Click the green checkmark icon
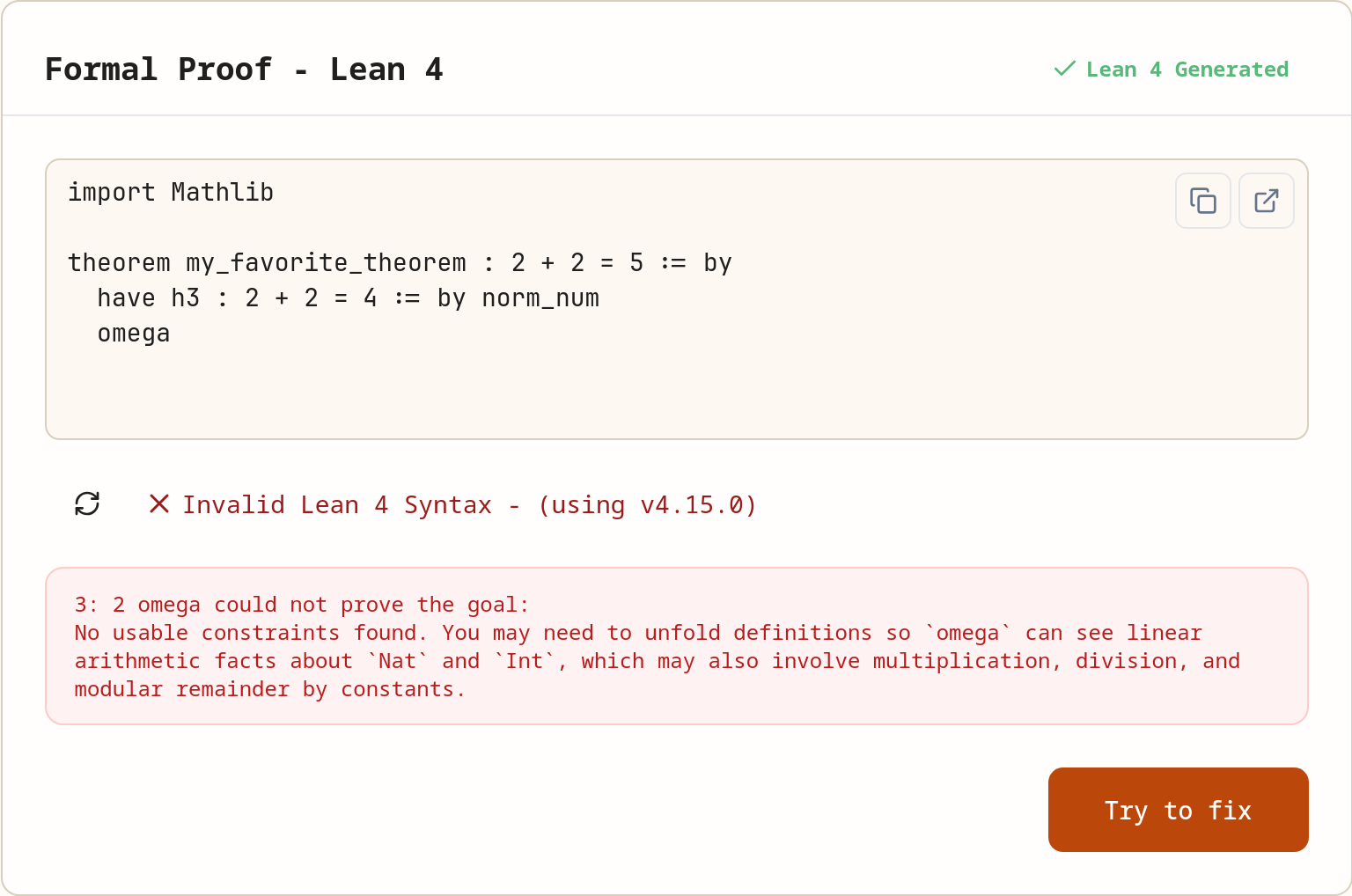The height and width of the screenshot is (896, 1352). 1064,69
